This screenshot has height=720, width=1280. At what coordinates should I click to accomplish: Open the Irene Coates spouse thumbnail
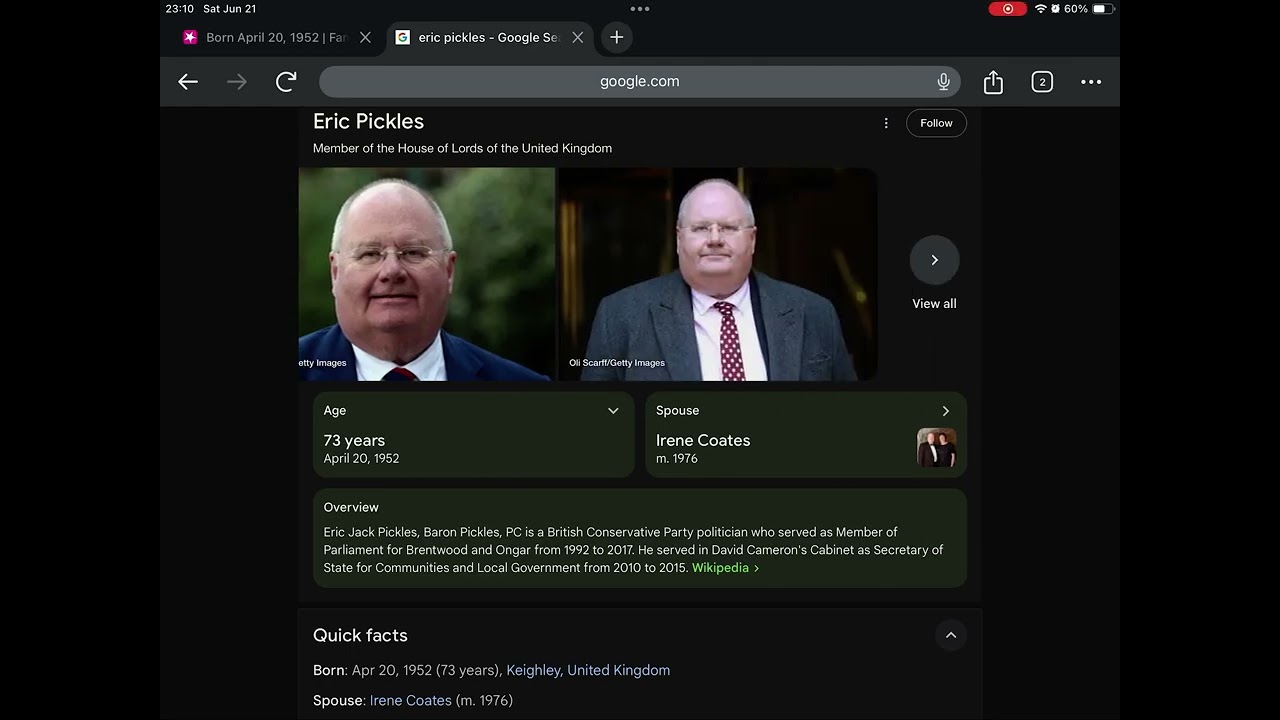[x=936, y=448]
